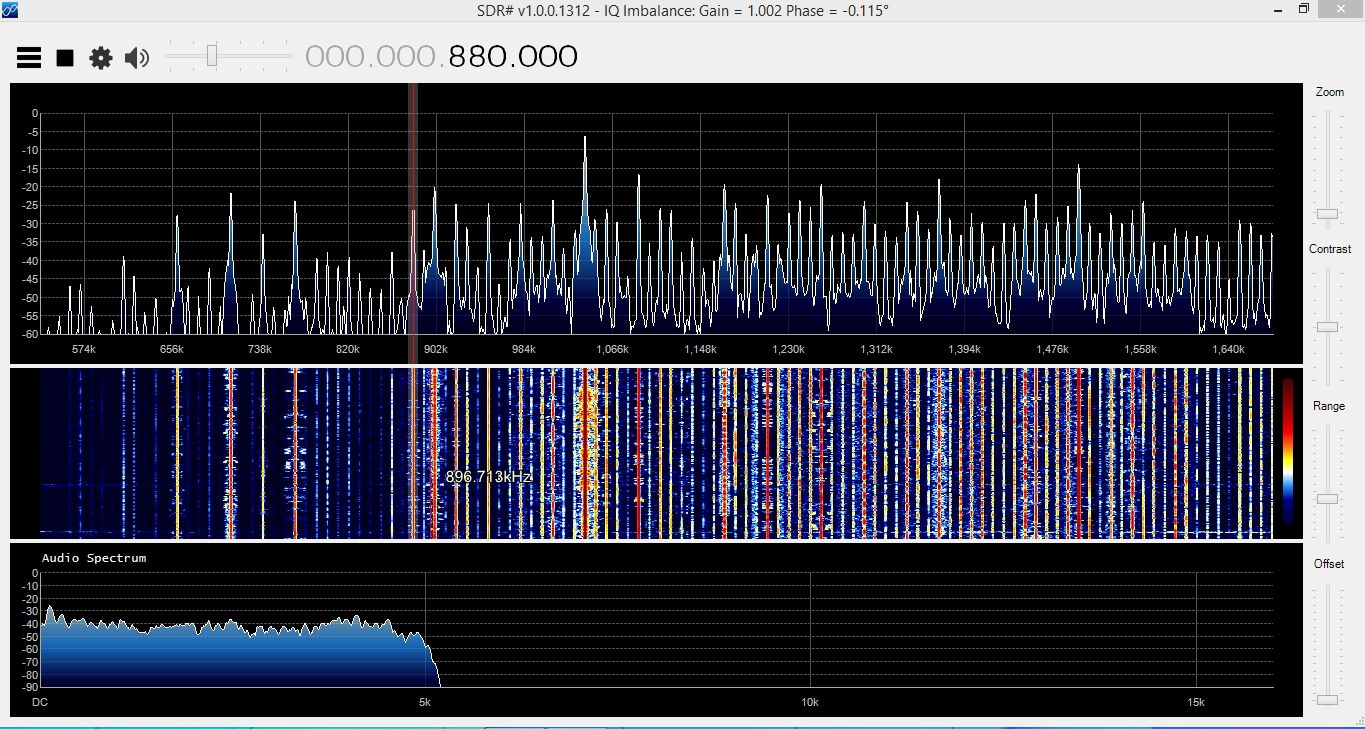This screenshot has height=729, width=1365.
Task: Click the 896.713kHz label on the waterfall
Action: pos(488,477)
